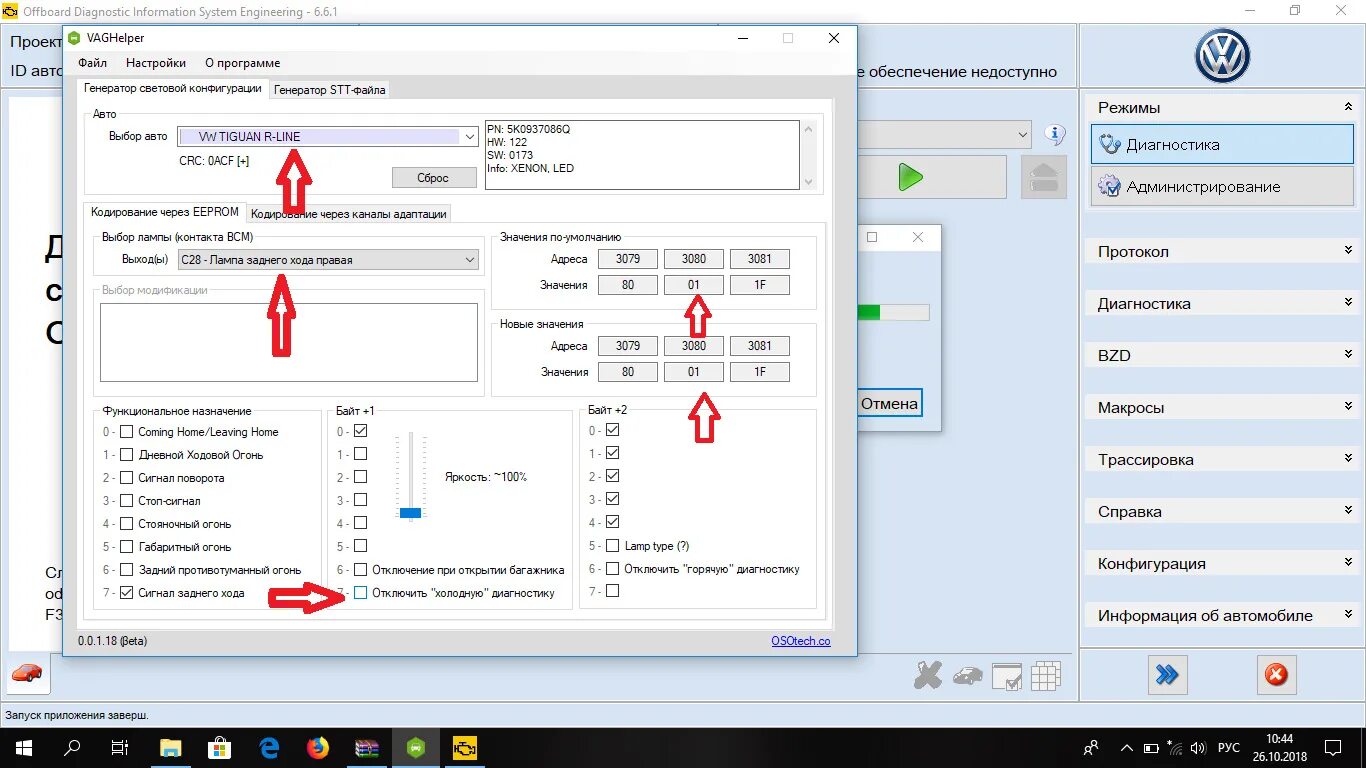Open File Explorer from the taskbar

click(171, 747)
